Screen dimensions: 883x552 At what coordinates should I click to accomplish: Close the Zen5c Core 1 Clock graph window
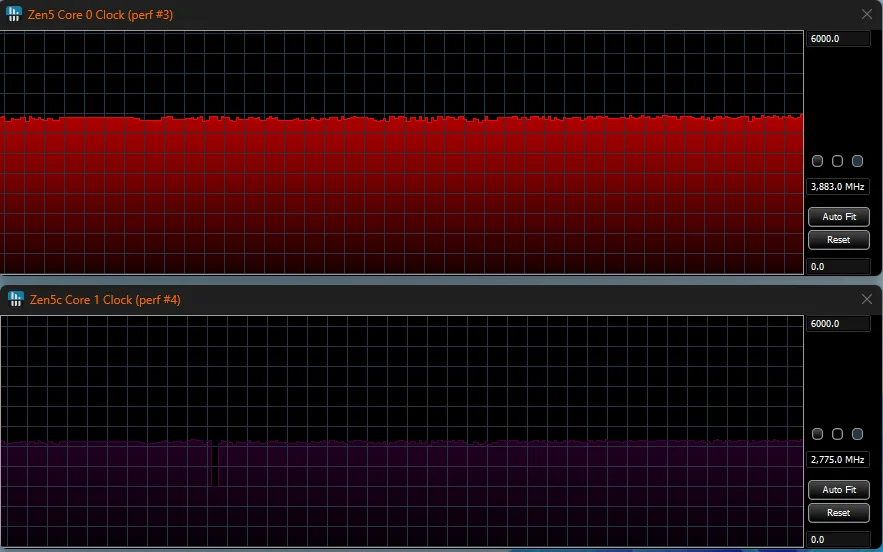(866, 299)
